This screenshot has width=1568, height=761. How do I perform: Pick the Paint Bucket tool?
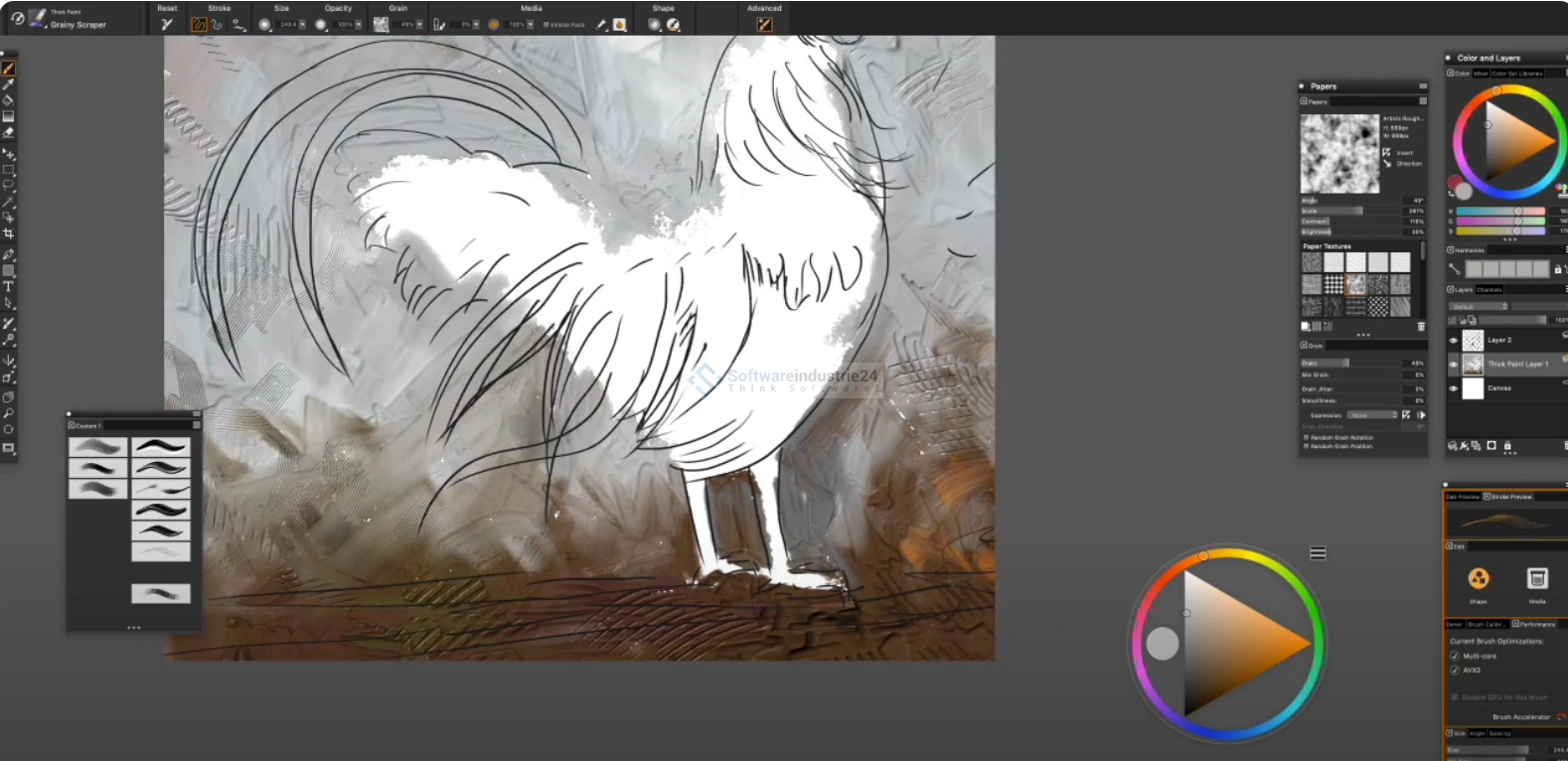point(8,100)
